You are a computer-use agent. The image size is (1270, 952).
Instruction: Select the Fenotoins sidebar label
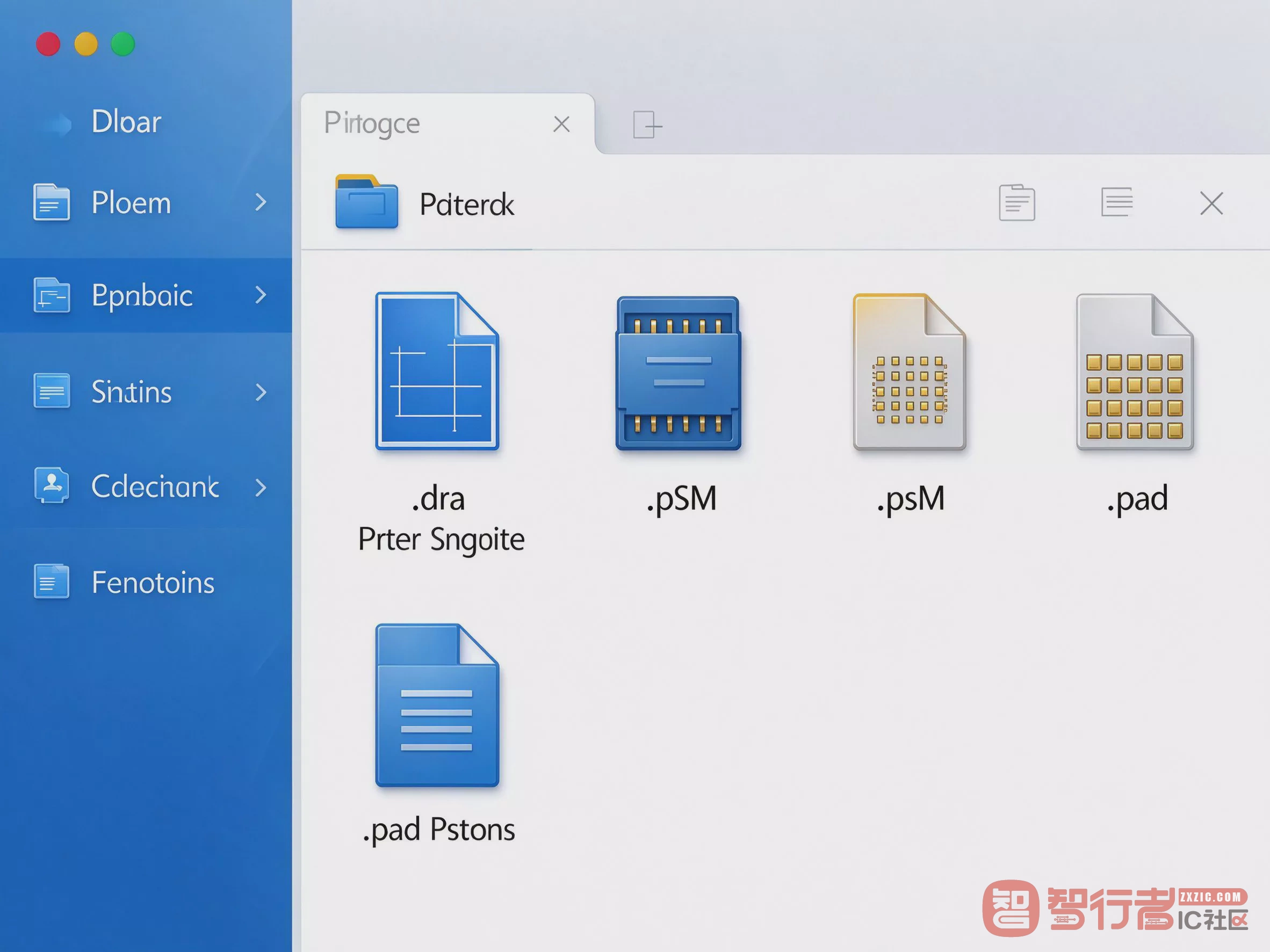(153, 583)
